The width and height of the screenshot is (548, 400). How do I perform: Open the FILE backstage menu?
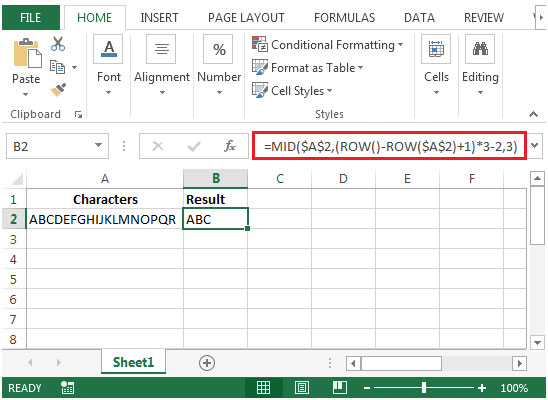click(x=31, y=17)
